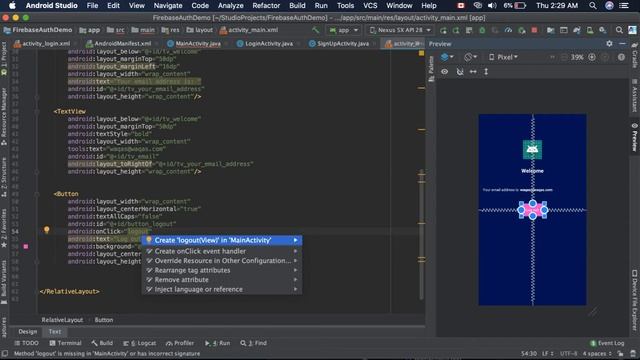The height and width of the screenshot is (360, 640).
Task: Switch to the AndroidManifest.xml tab
Action: tap(119, 44)
